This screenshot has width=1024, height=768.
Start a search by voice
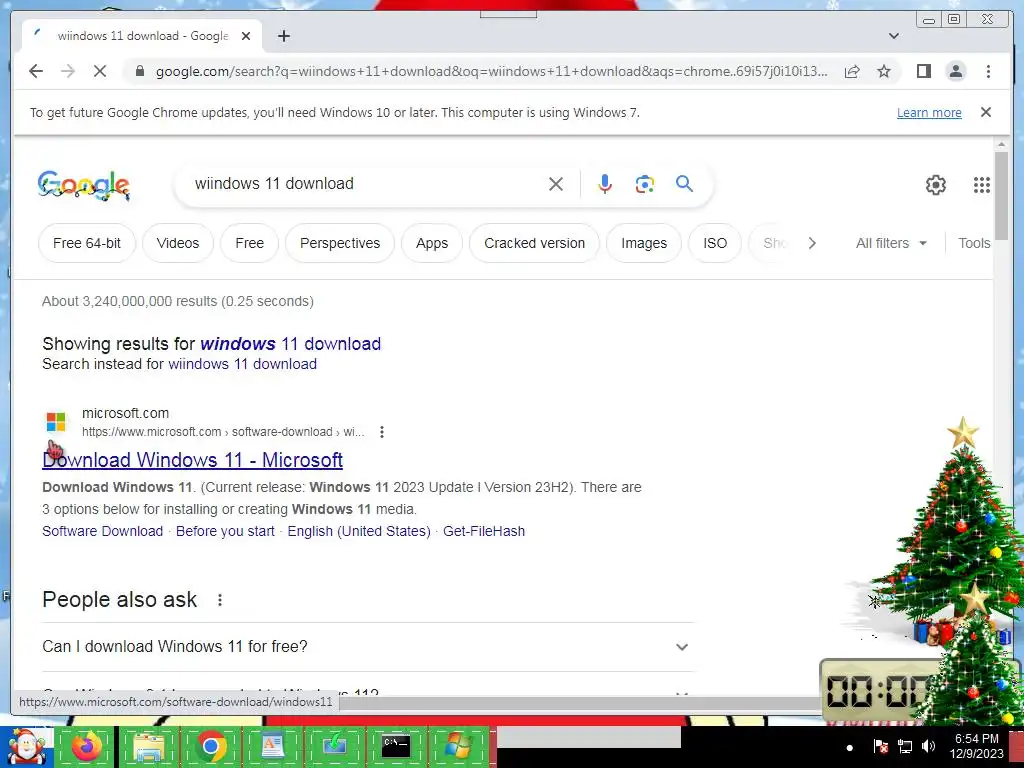tap(605, 184)
